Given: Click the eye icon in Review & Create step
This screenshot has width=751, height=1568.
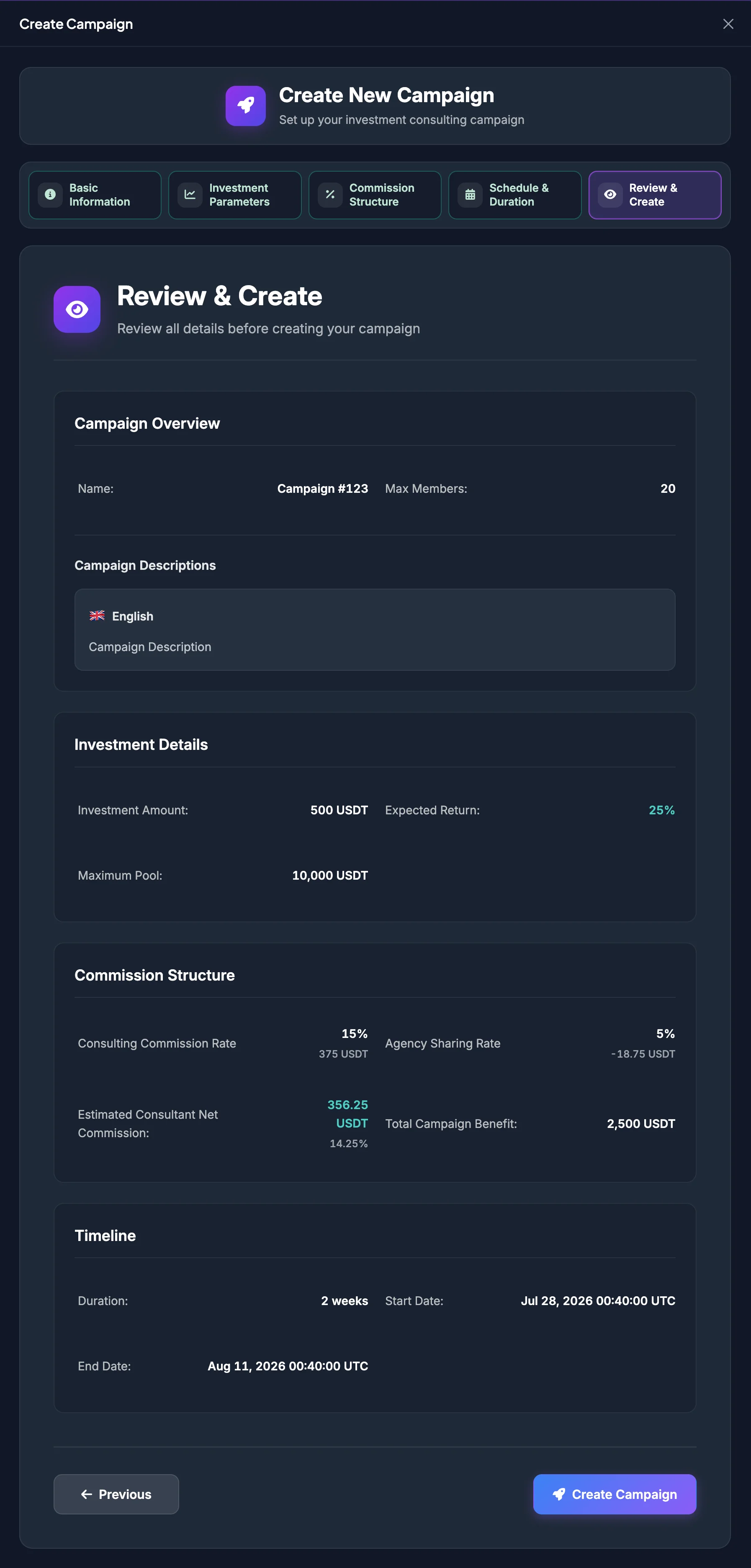Looking at the screenshot, I should click(x=610, y=195).
